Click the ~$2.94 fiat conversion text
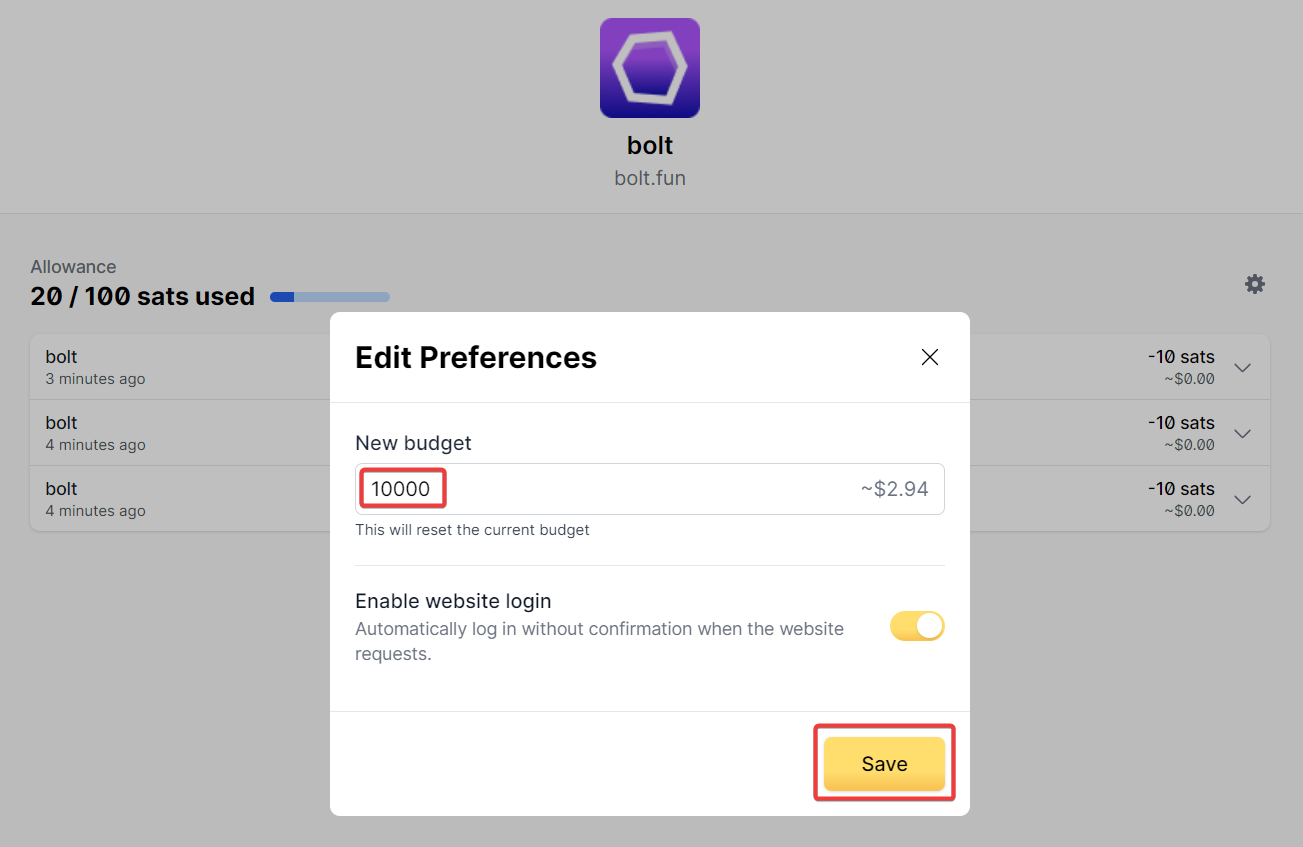Viewport: 1303px width, 847px height. [894, 489]
